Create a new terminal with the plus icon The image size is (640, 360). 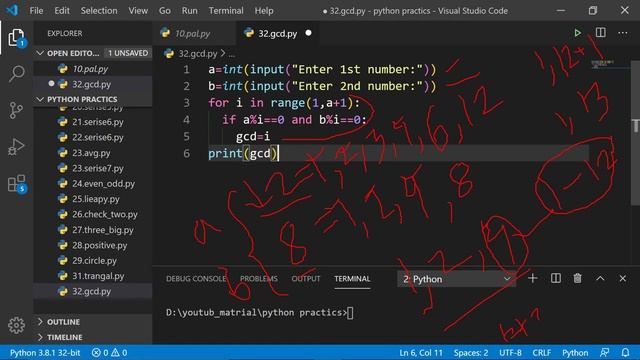tap(532, 278)
